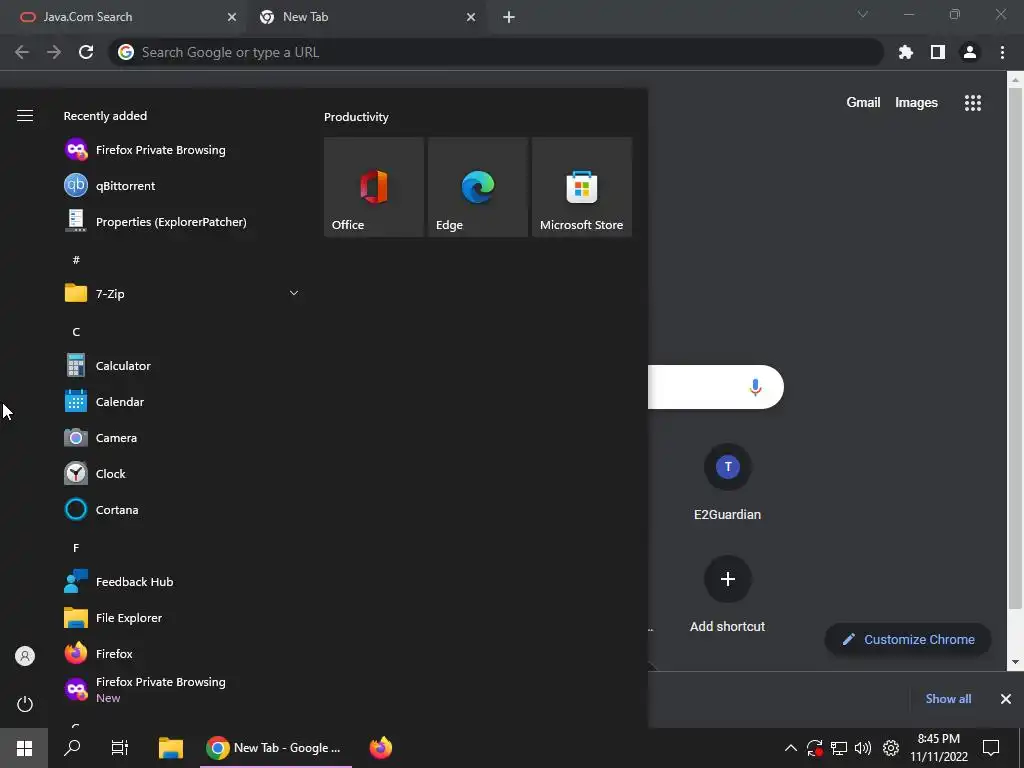1024x768 pixels.
Task: Focus the Chrome address bar
Action: pos(496,52)
